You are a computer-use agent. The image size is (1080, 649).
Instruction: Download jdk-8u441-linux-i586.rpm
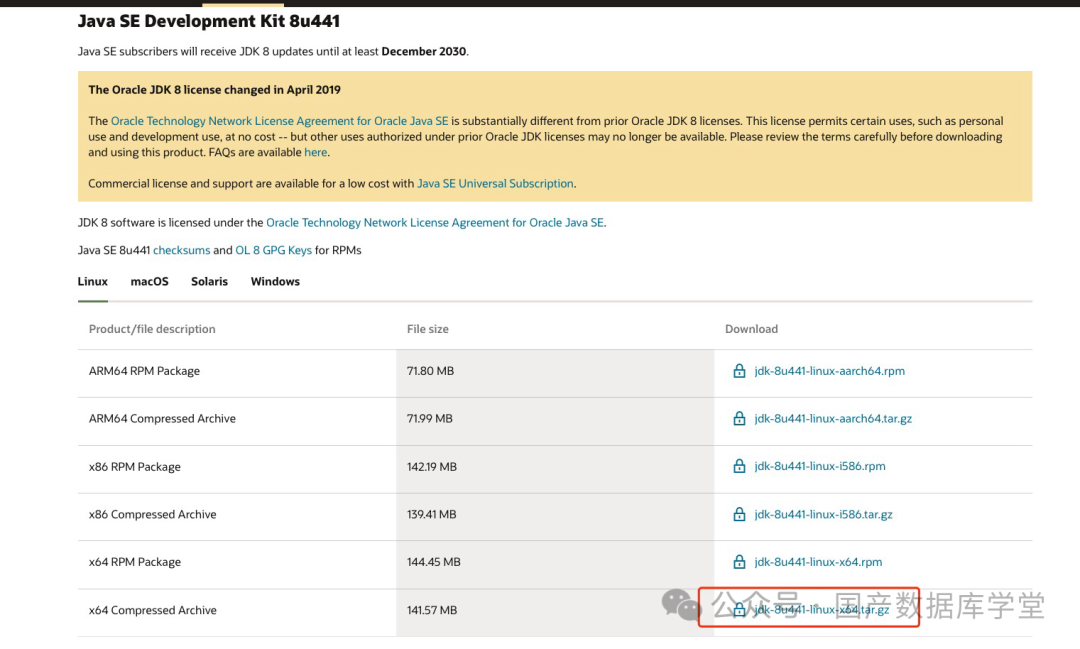click(820, 466)
